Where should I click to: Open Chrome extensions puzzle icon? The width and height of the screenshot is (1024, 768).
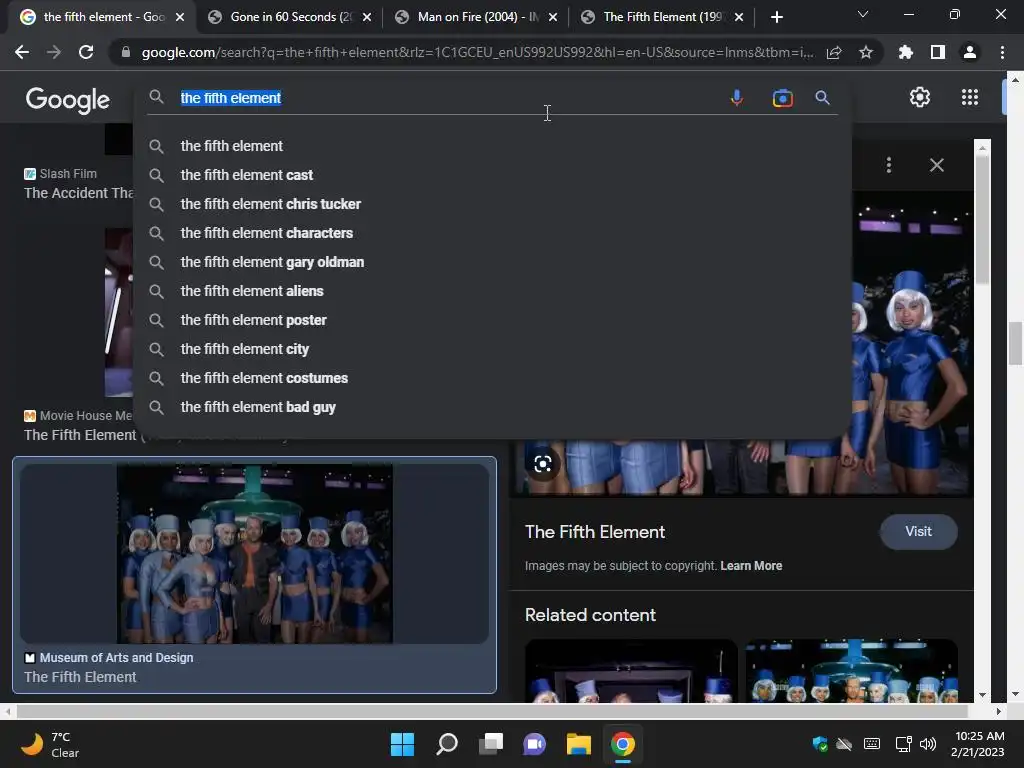point(905,52)
